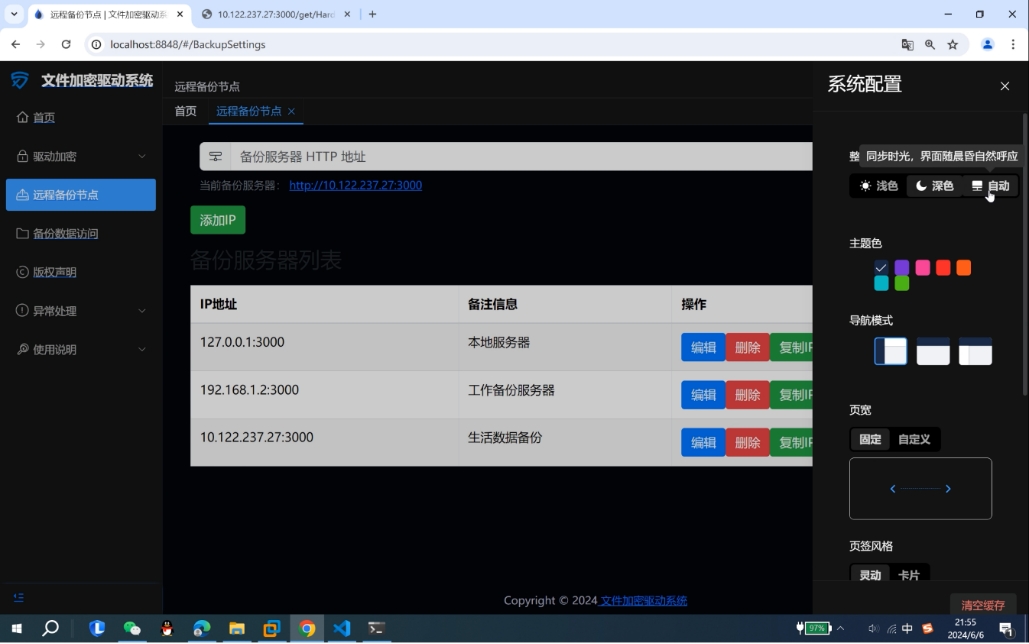Pick the pink theme color swatch
1029x644 pixels.
(x=923, y=268)
